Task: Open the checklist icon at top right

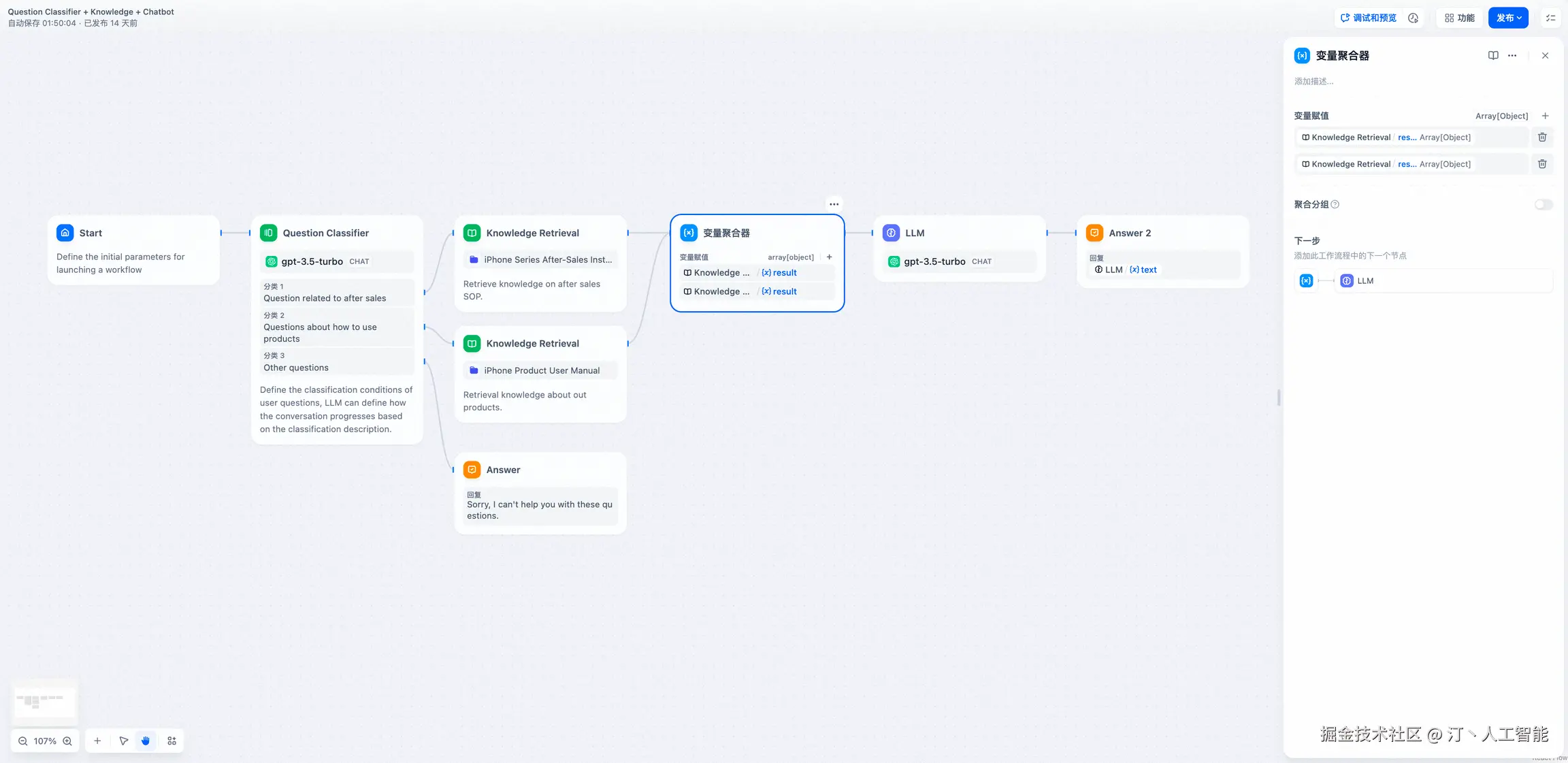Action: (x=1551, y=18)
